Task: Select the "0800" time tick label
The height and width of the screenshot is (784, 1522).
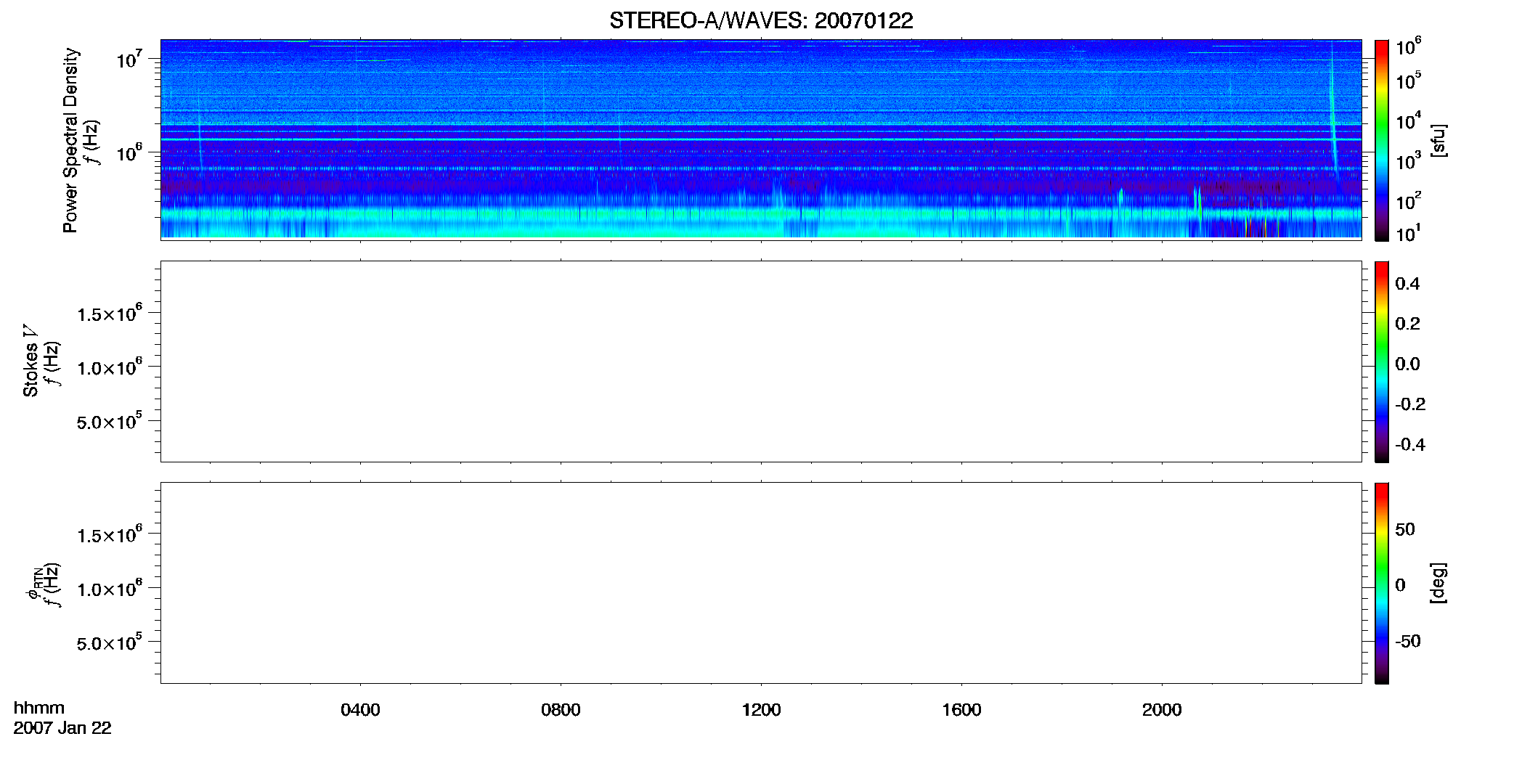Action: click(561, 710)
